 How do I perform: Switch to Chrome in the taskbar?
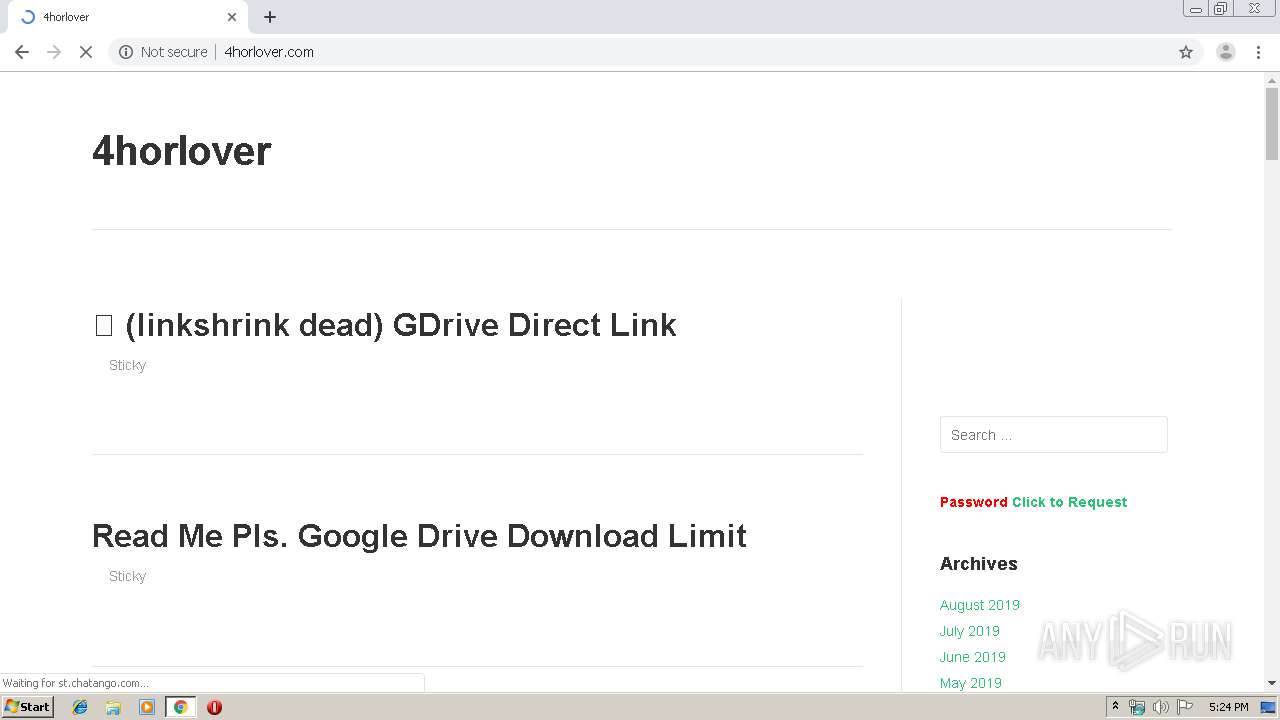(180, 707)
